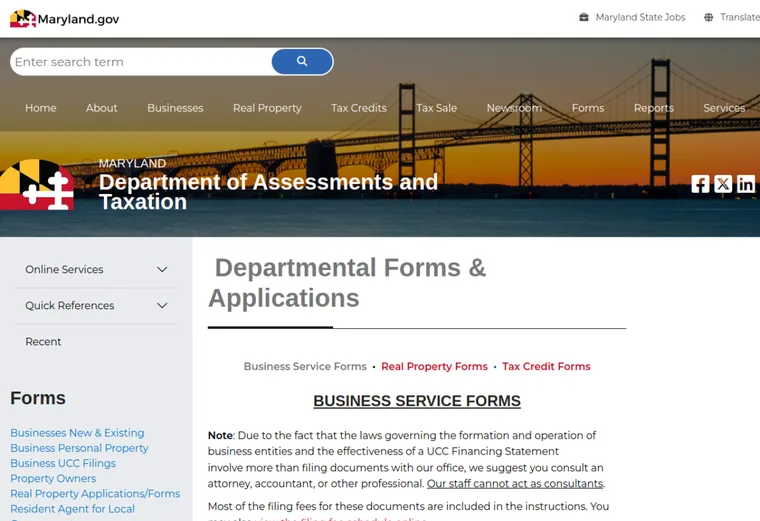The image size is (760, 521).
Task: Open the About navigation item
Action: point(101,108)
